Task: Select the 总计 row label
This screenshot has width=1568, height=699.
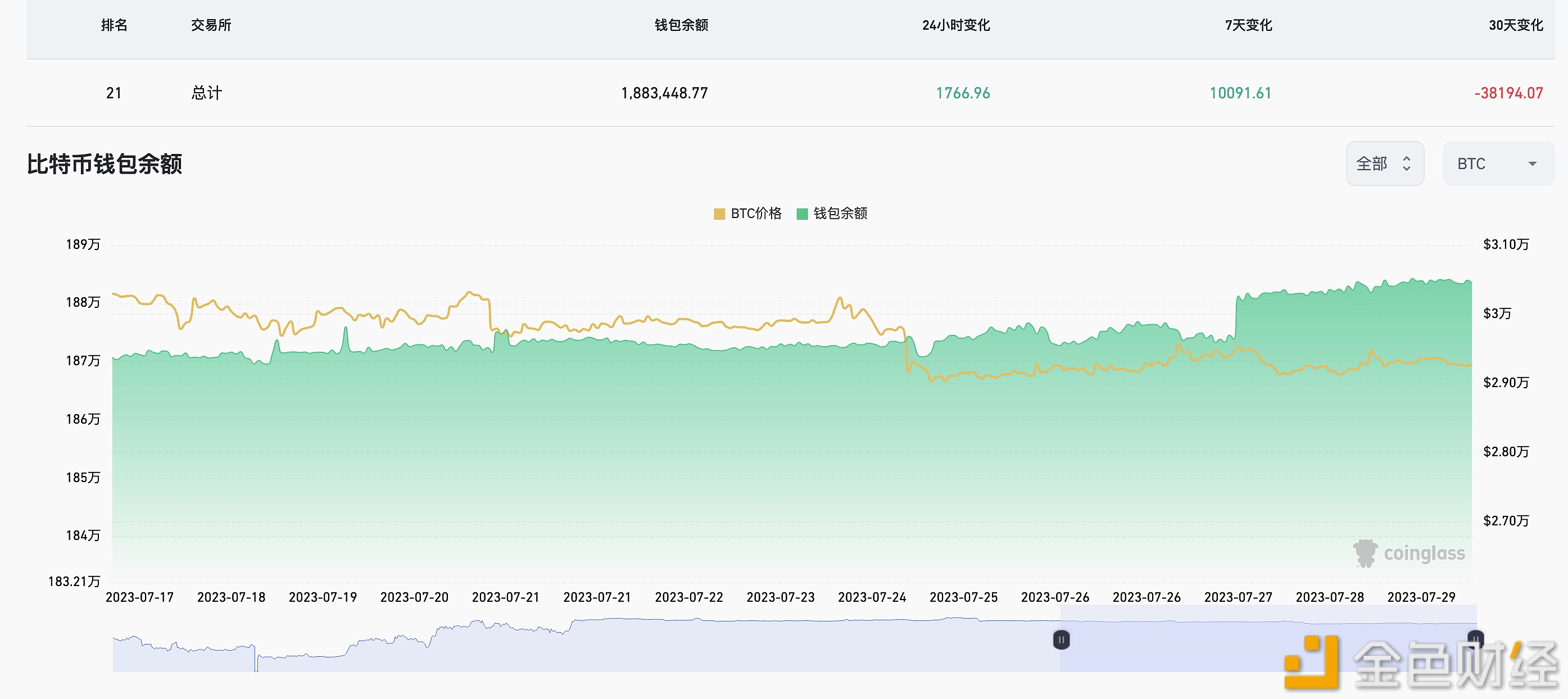Action: 207,93
